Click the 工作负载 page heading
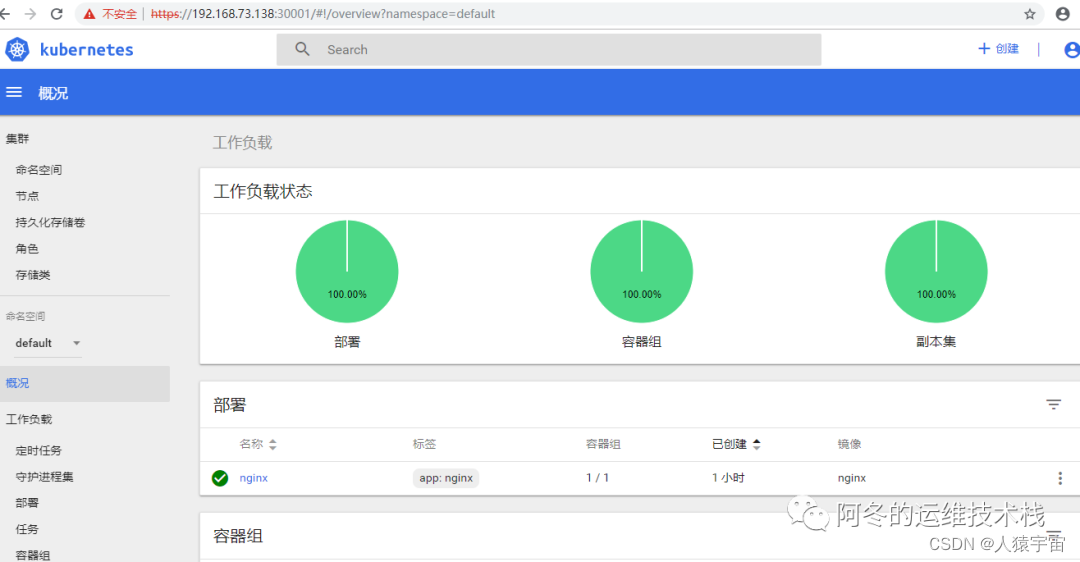This screenshot has width=1080, height=562. [242, 143]
